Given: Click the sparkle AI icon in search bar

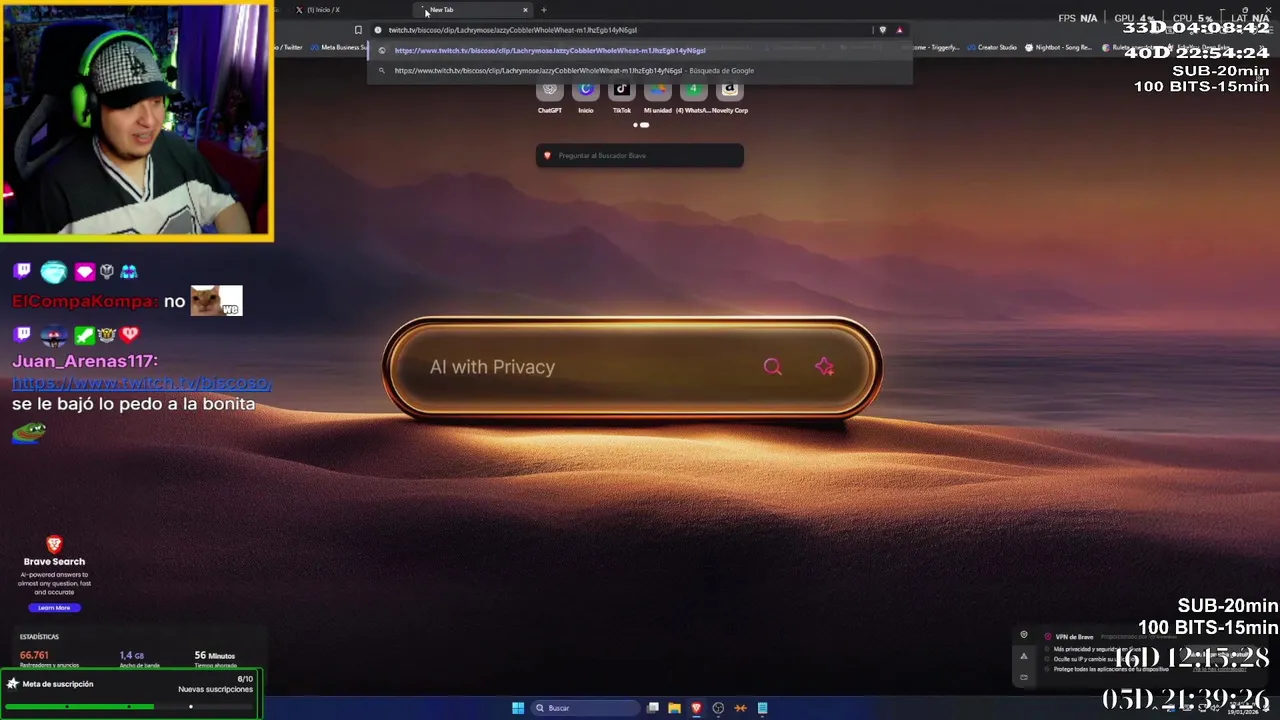Looking at the screenshot, I should tap(824, 367).
